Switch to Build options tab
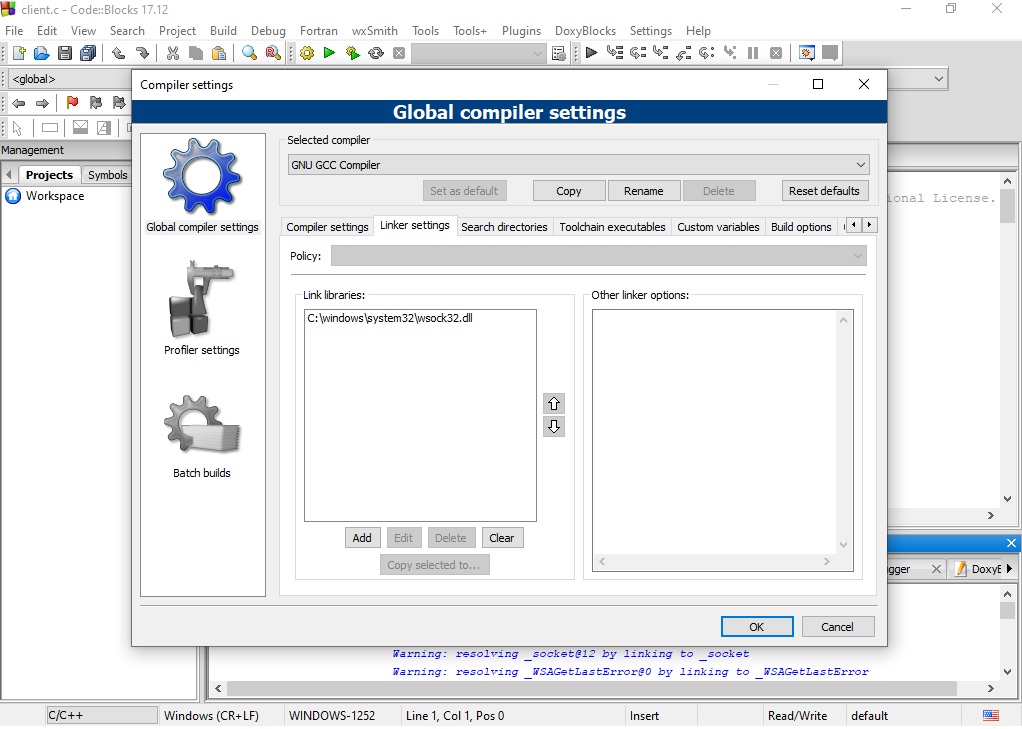Viewport: 1022px width, 729px height. (801, 227)
